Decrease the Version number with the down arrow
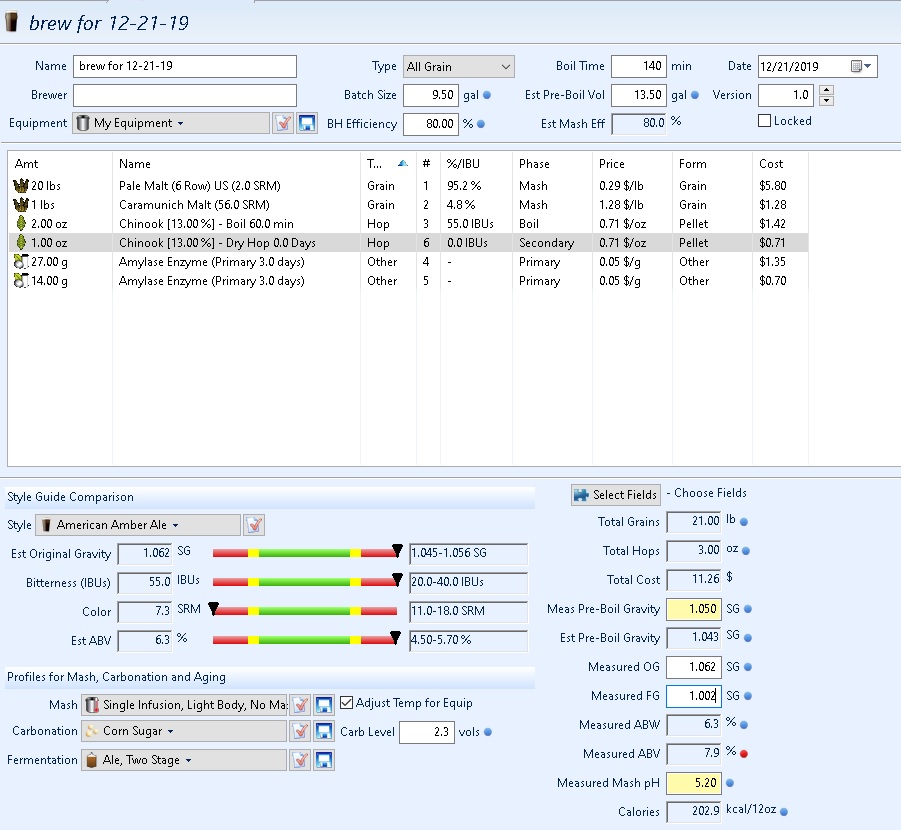 (826, 101)
